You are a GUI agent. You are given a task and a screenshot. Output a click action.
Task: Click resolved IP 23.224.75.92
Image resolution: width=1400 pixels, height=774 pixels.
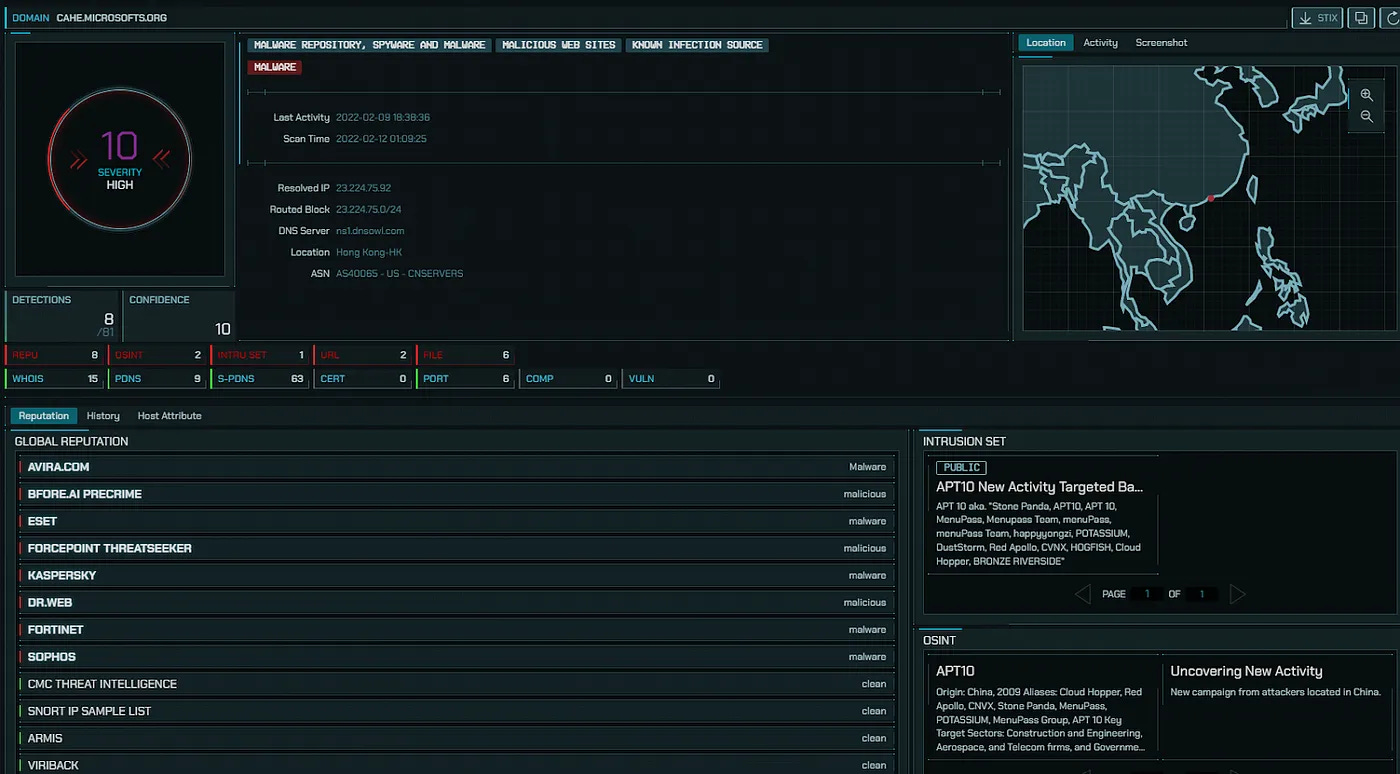363,188
